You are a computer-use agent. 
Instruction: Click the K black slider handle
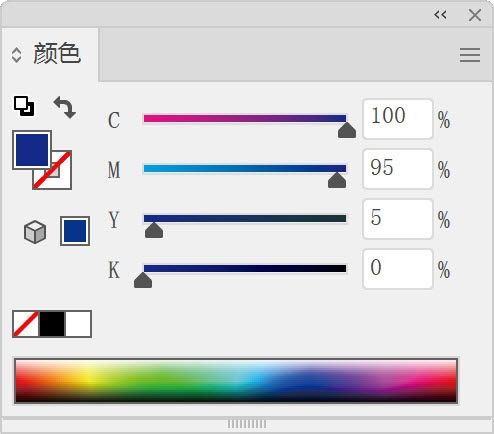[143, 280]
